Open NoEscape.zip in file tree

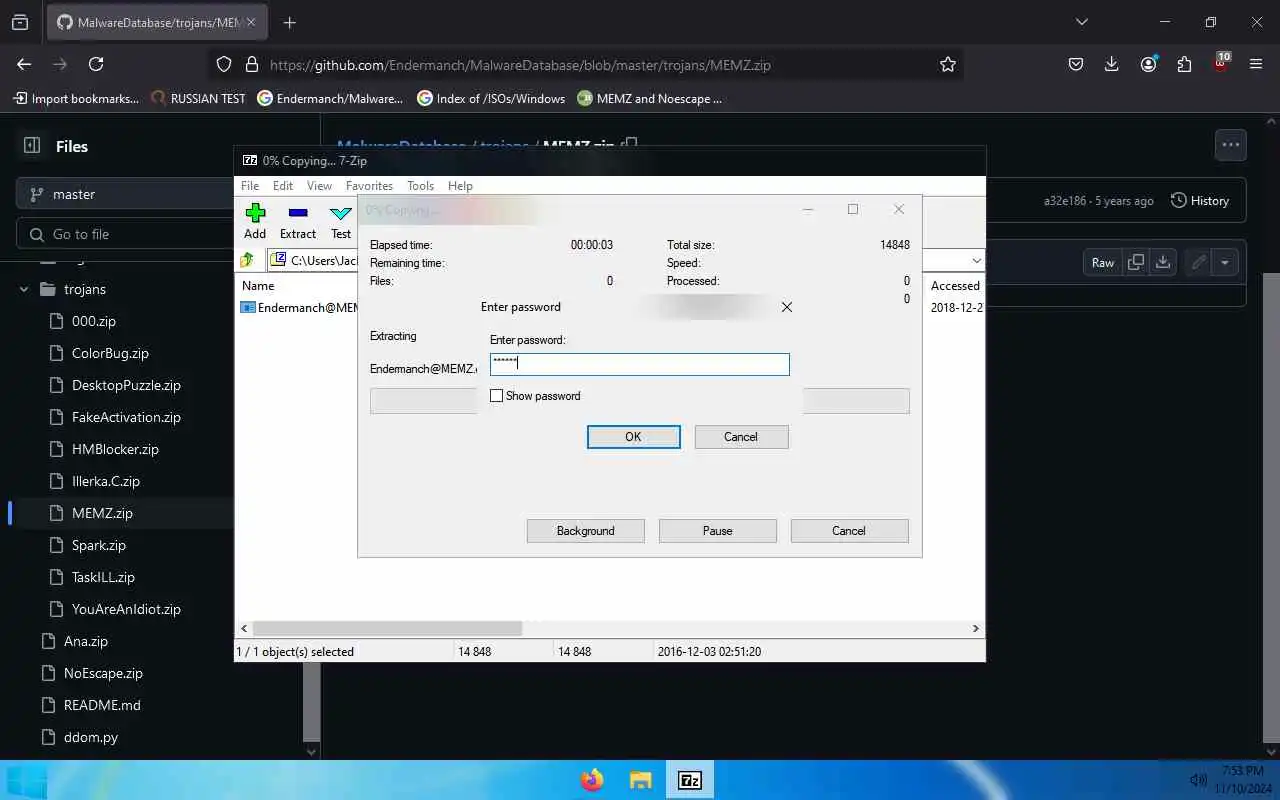103,673
